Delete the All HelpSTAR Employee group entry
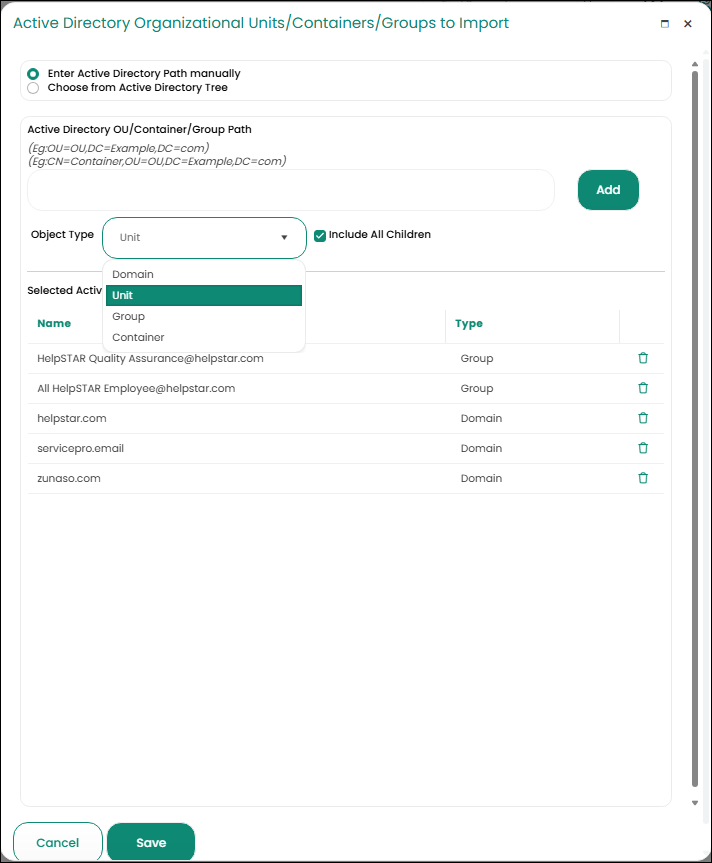 pyautogui.click(x=643, y=388)
